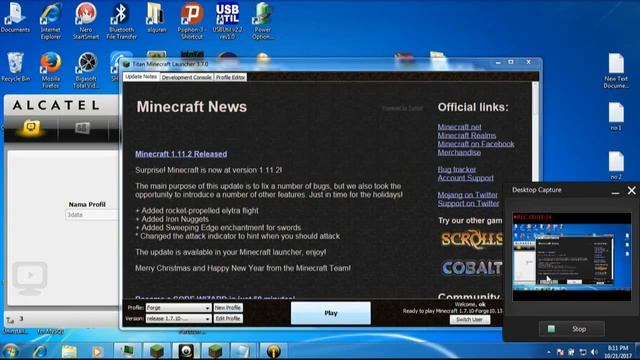Open Internet Explorer from the taskbar
The image size is (640, 360).
pos(40,351)
